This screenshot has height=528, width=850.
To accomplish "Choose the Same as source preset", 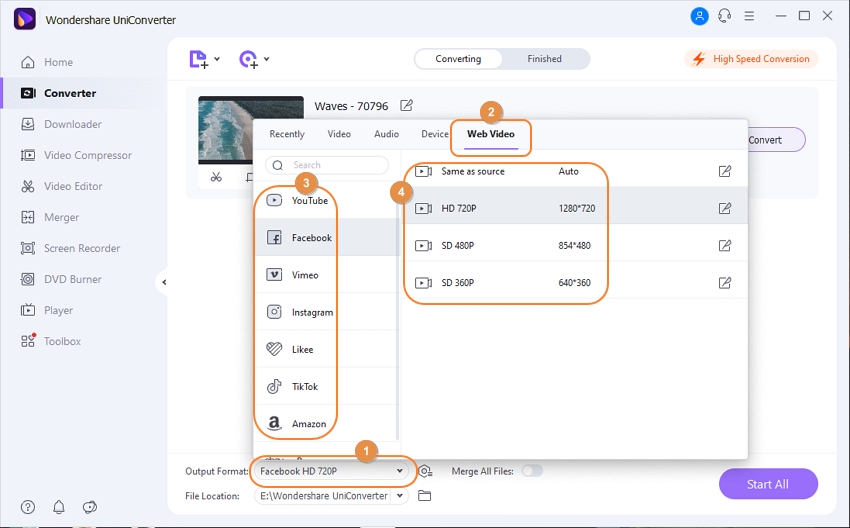I will pos(575,171).
